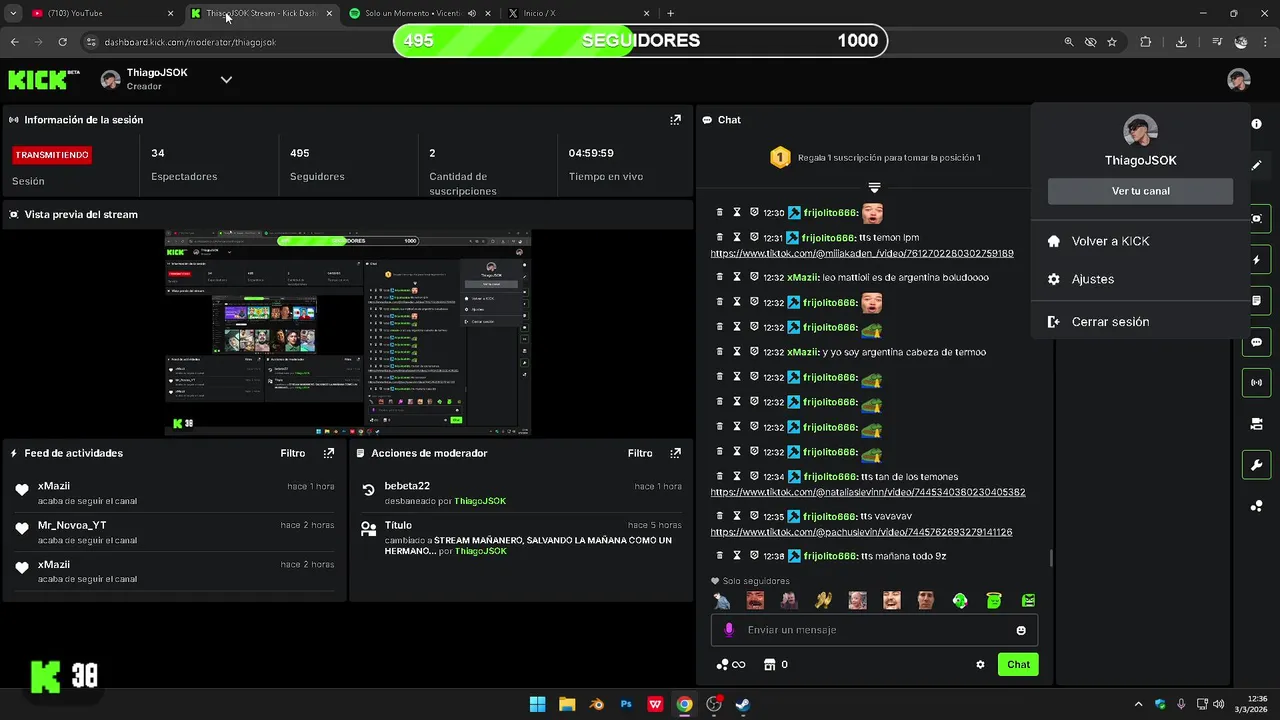Click ThiagoJSOK link beside bebeta22 desbaneado
The height and width of the screenshot is (720, 1280).
[x=480, y=501]
